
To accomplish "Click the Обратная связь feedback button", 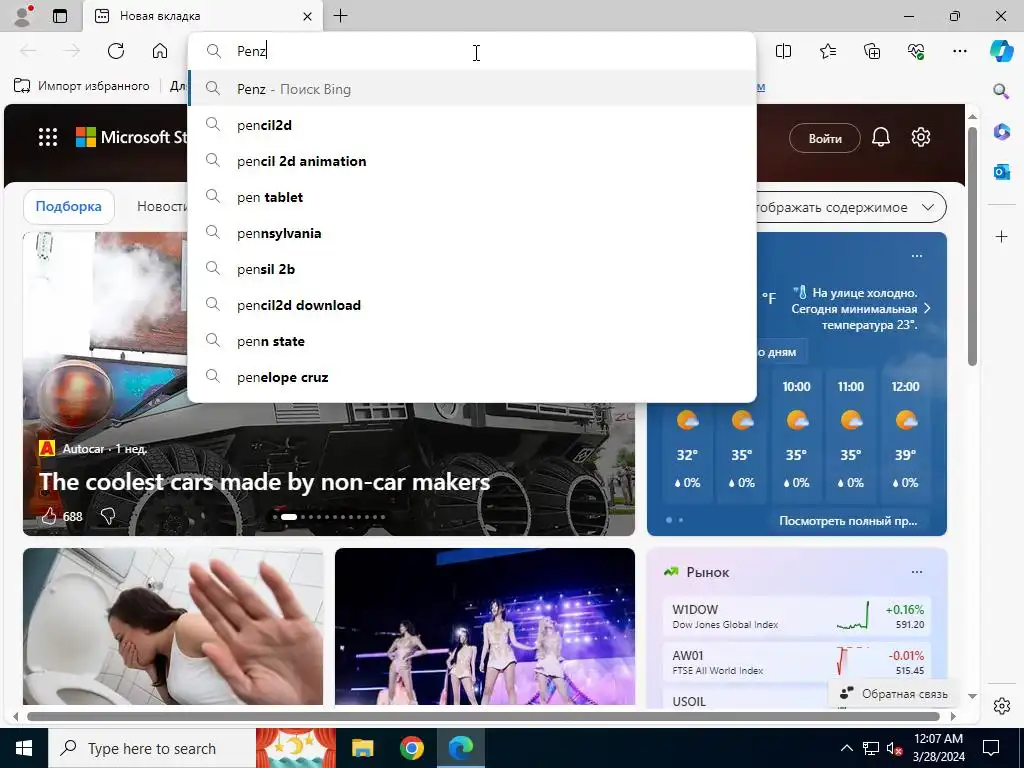I will [x=893, y=694].
